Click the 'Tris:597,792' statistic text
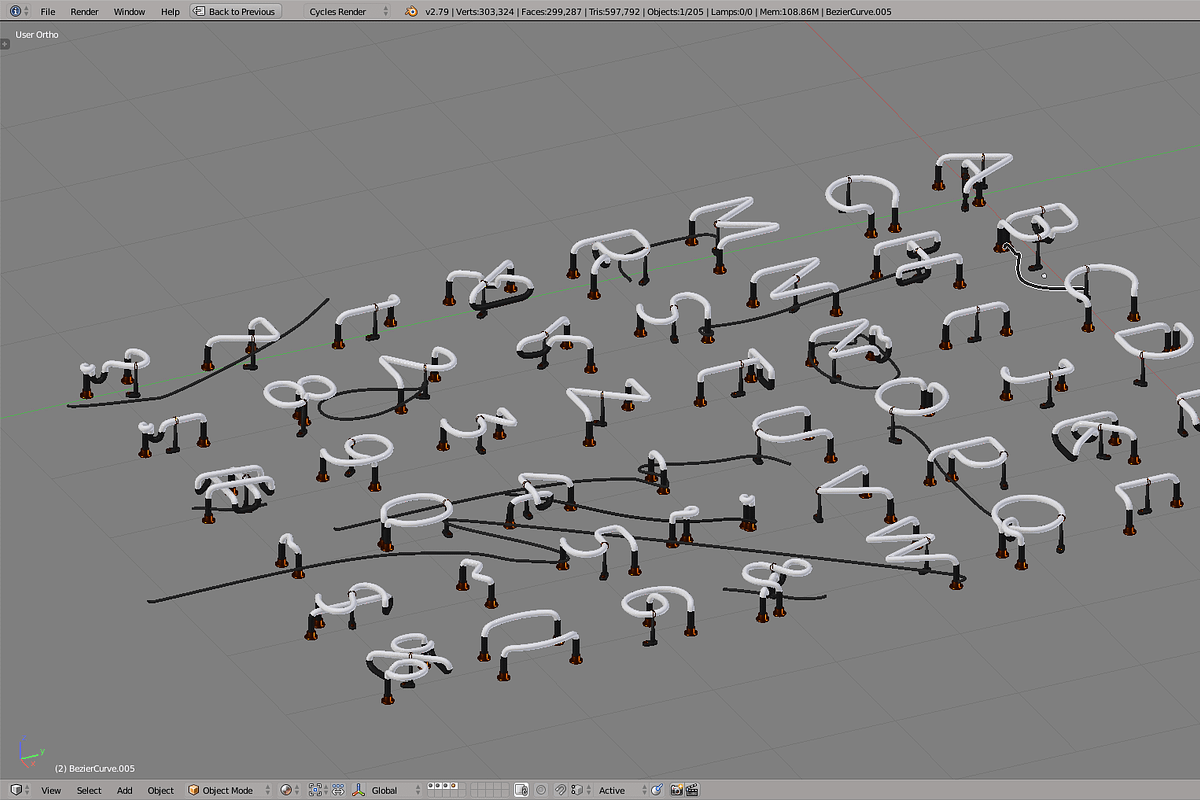 pos(614,12)
